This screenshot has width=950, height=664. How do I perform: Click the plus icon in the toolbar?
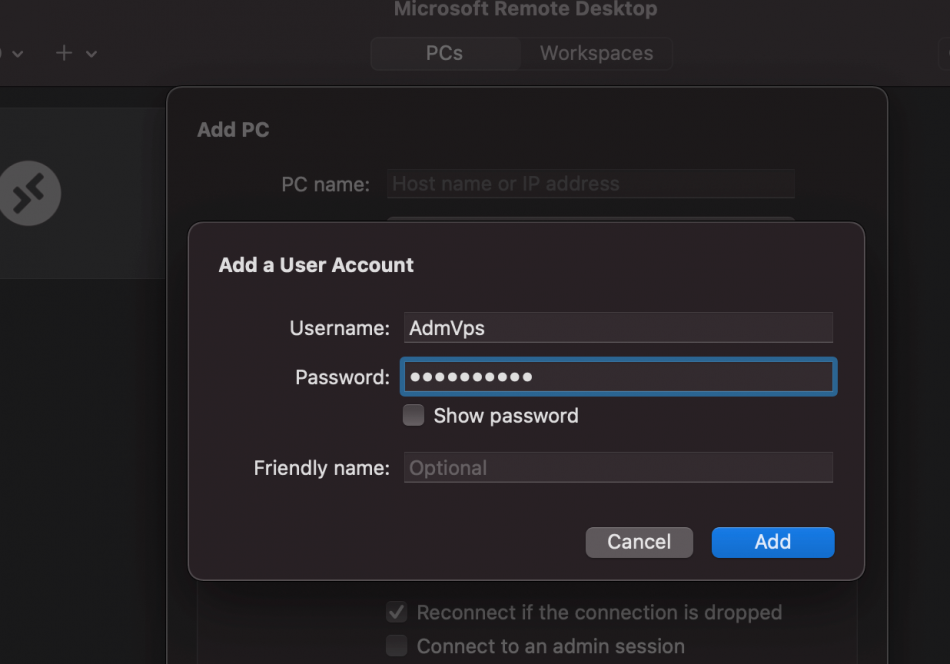click(64, 53)
